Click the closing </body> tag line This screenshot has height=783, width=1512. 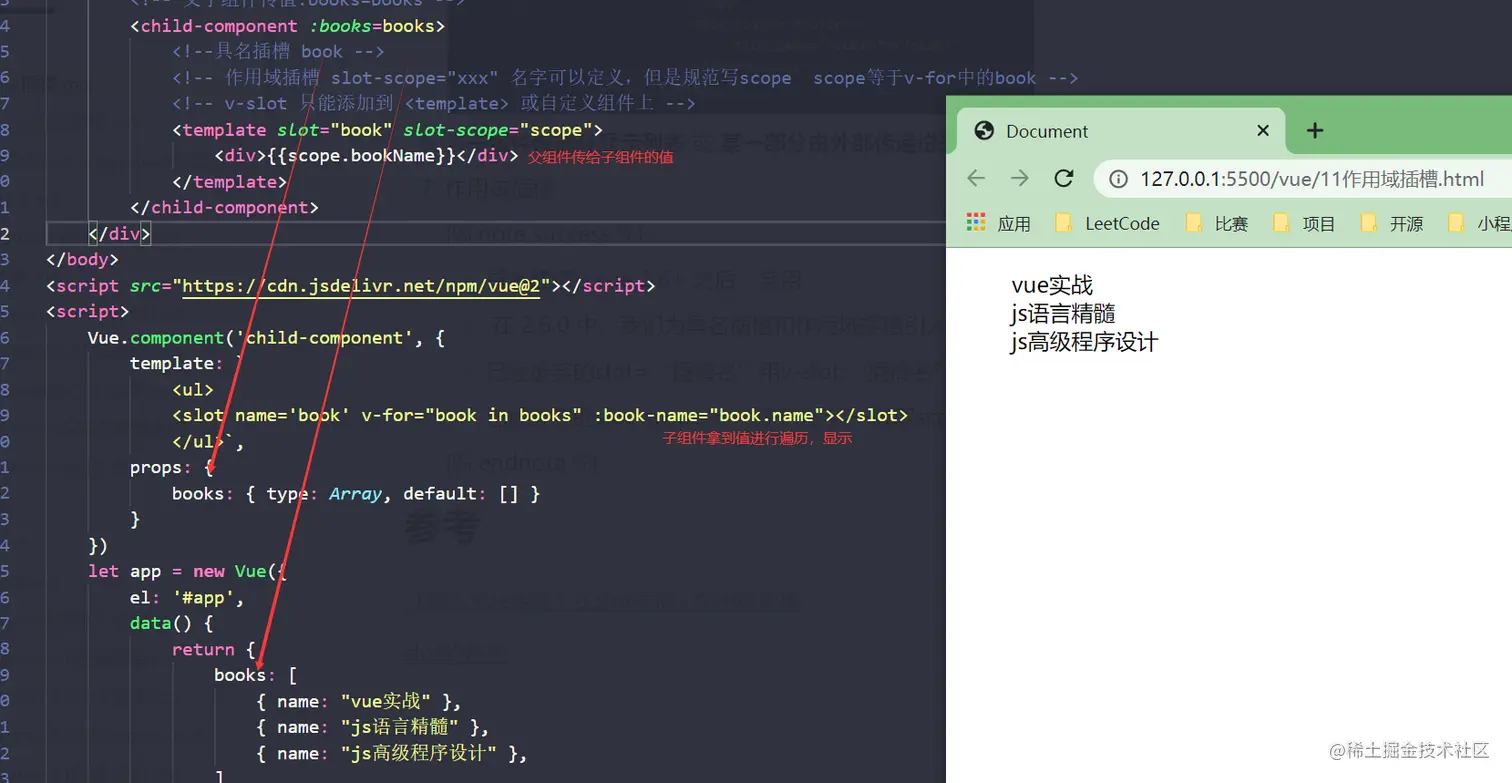(83, 260)
